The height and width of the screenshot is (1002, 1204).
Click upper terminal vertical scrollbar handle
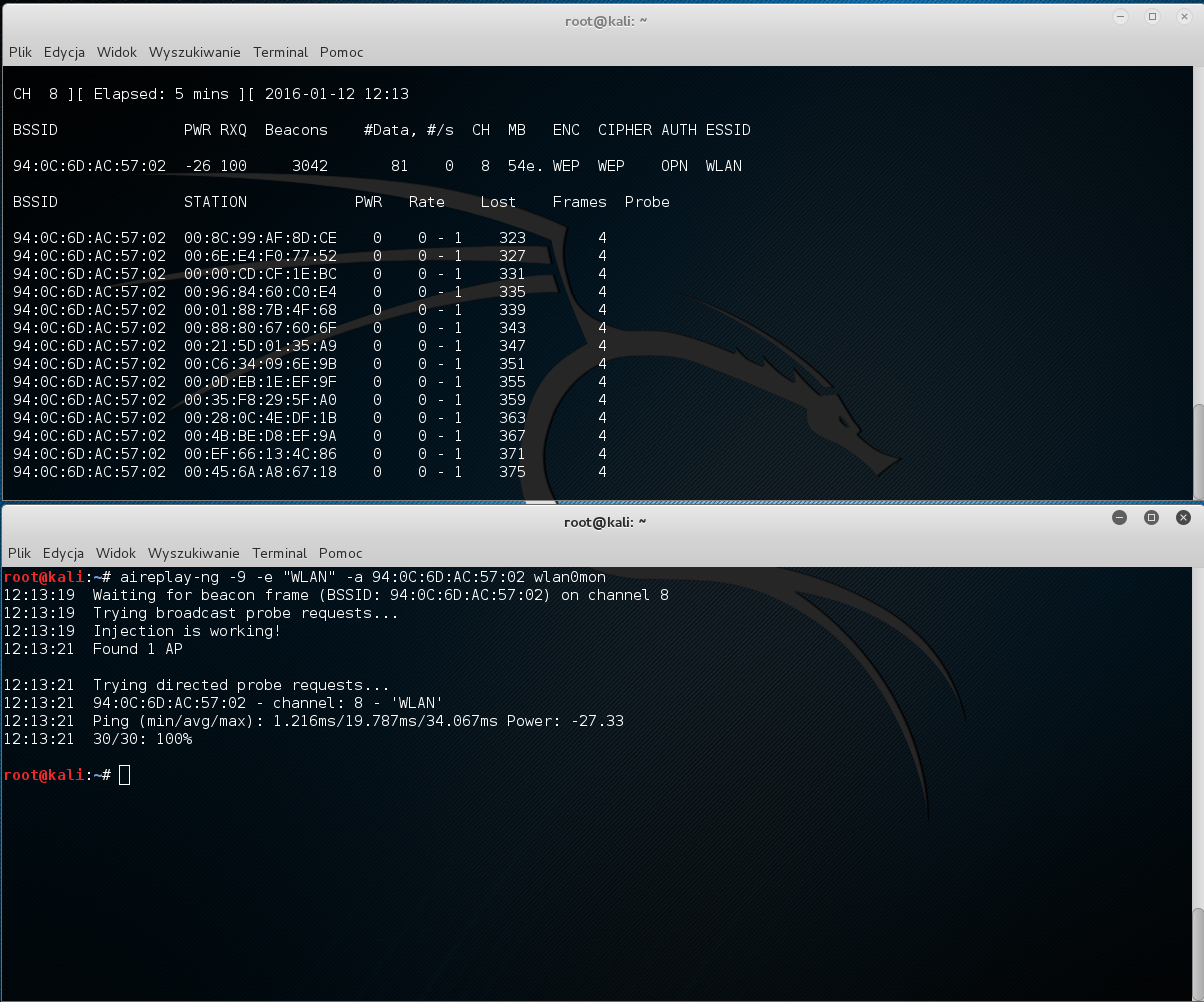(x=1198, y=449)
